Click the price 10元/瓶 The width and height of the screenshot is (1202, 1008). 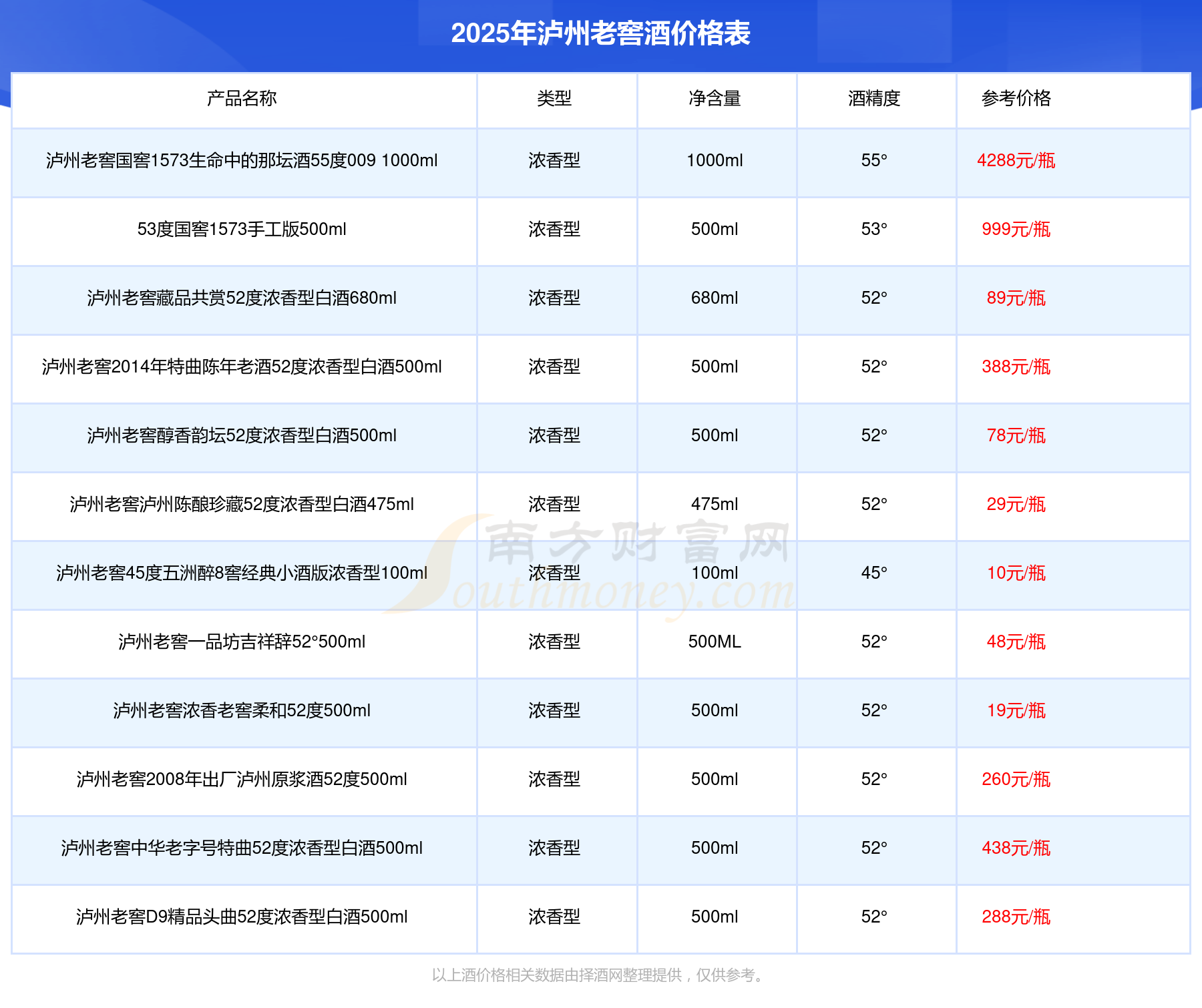tap(1016, 573)
